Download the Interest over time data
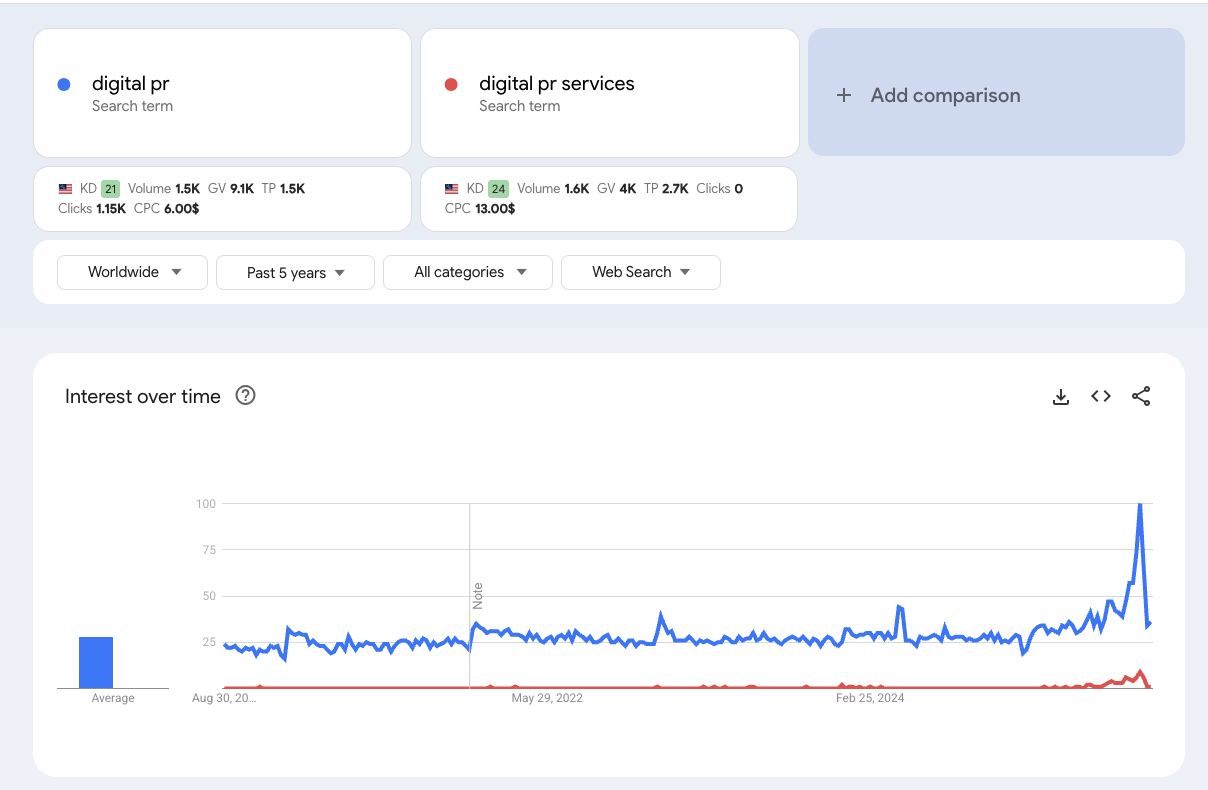The height and width of the screenshot is (790, 1208). 1060,396
